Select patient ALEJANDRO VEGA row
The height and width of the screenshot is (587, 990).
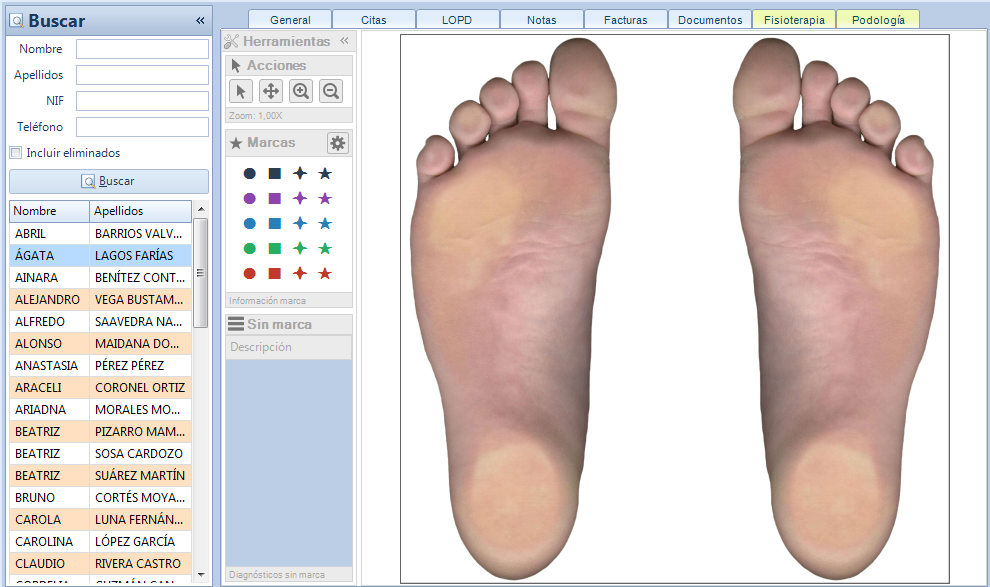point(100,299)
